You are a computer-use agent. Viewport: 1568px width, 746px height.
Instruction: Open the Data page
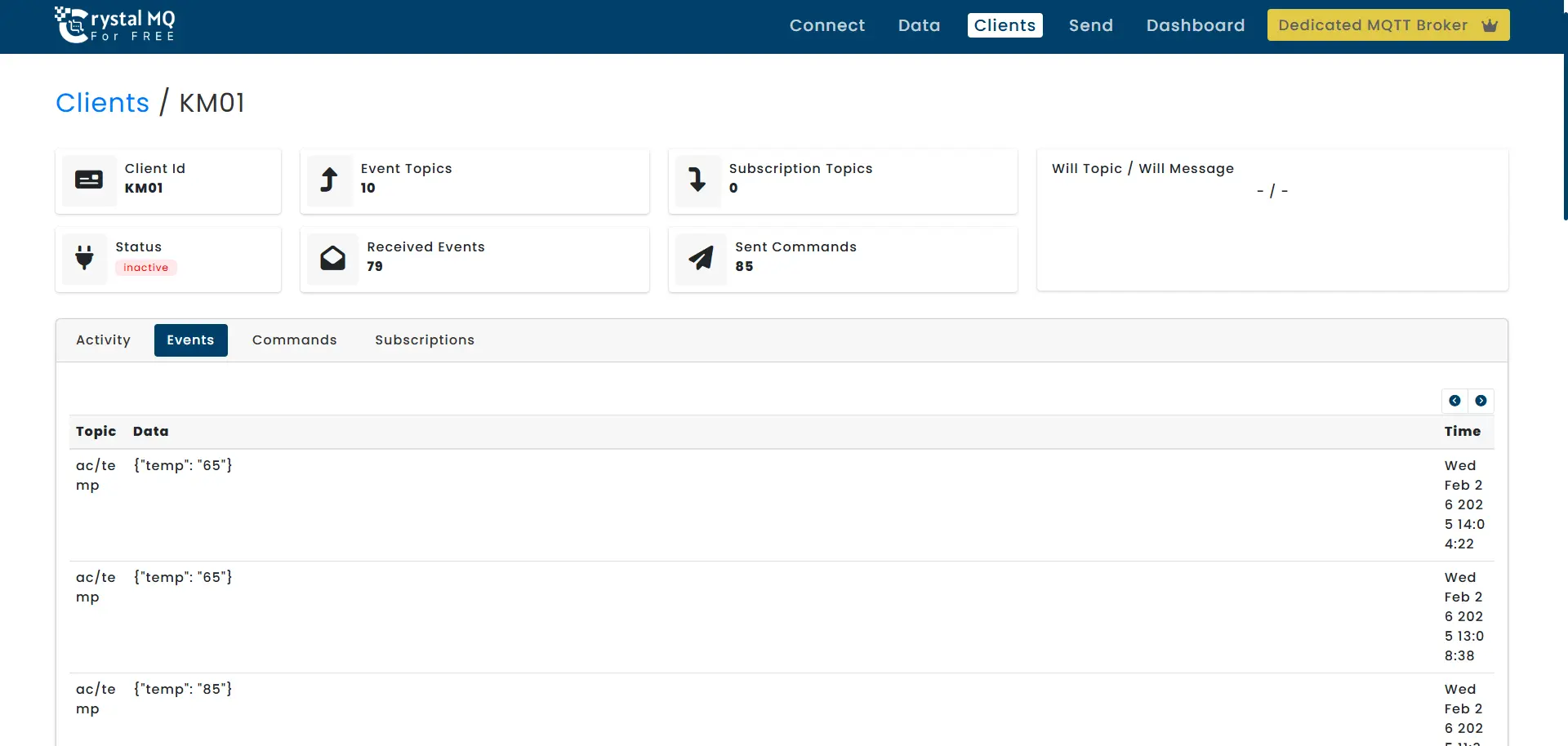tap(919, 25)
